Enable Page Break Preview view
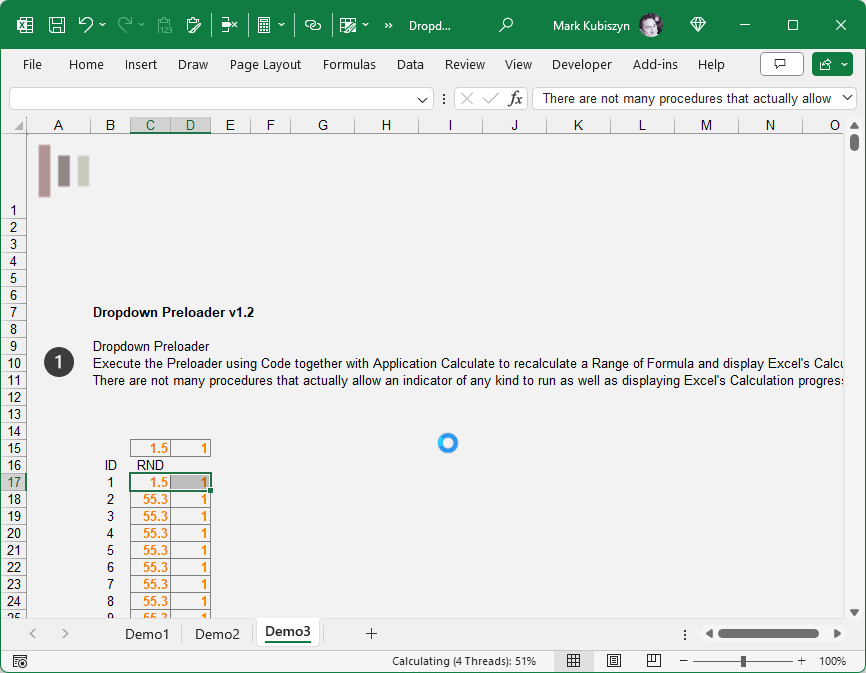 pos(653,661)
